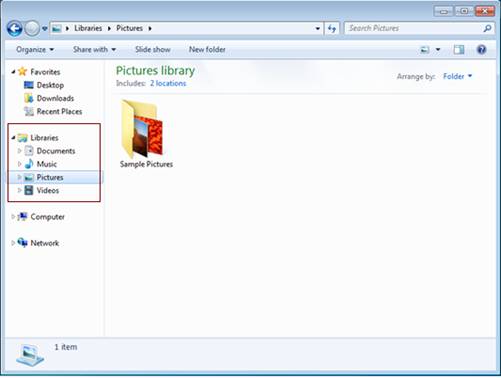Click the Pictures library title heading
Screen dimensions: 501x378
click(x=155, y=71)
